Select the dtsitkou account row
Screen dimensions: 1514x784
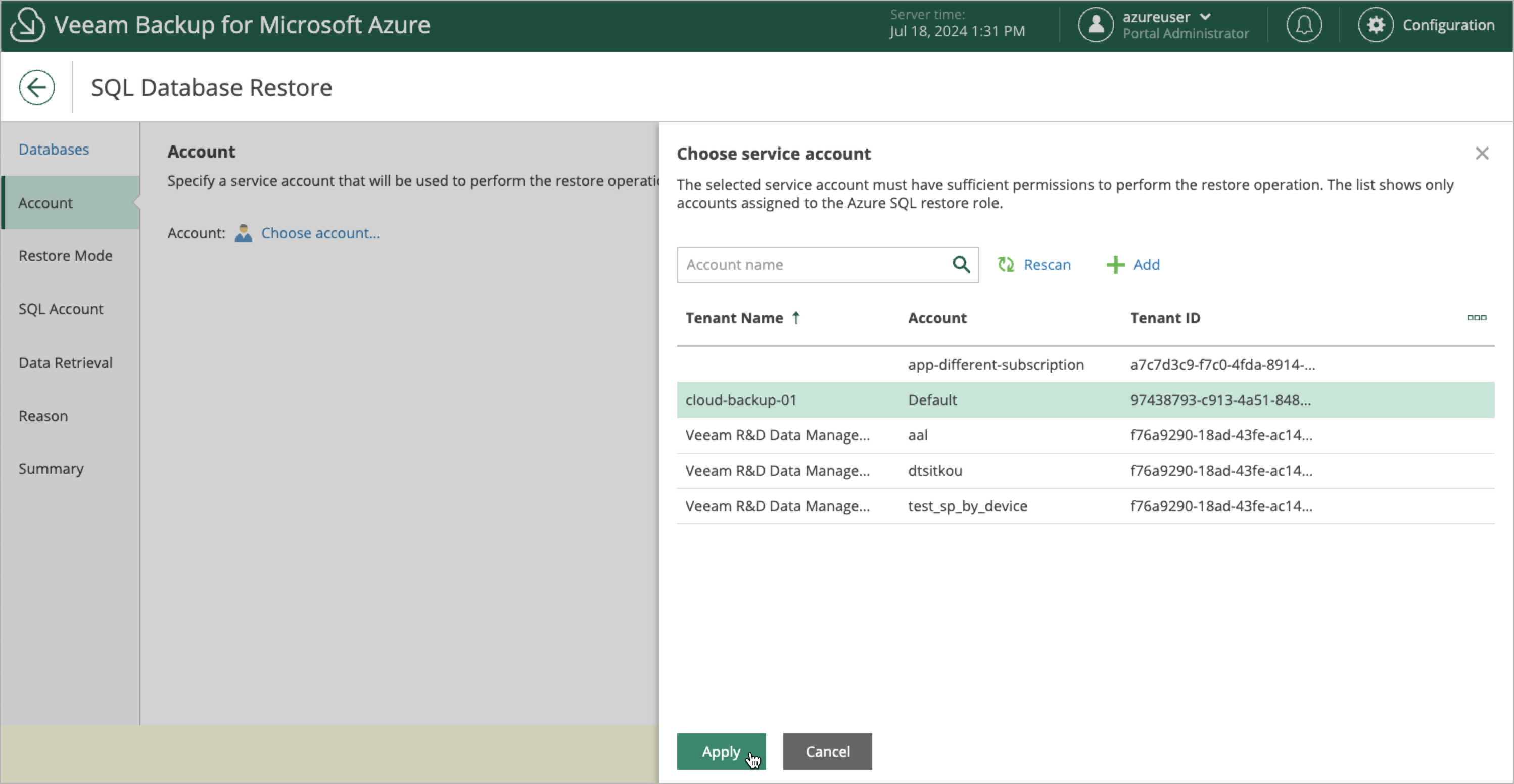coord(1085,471)
